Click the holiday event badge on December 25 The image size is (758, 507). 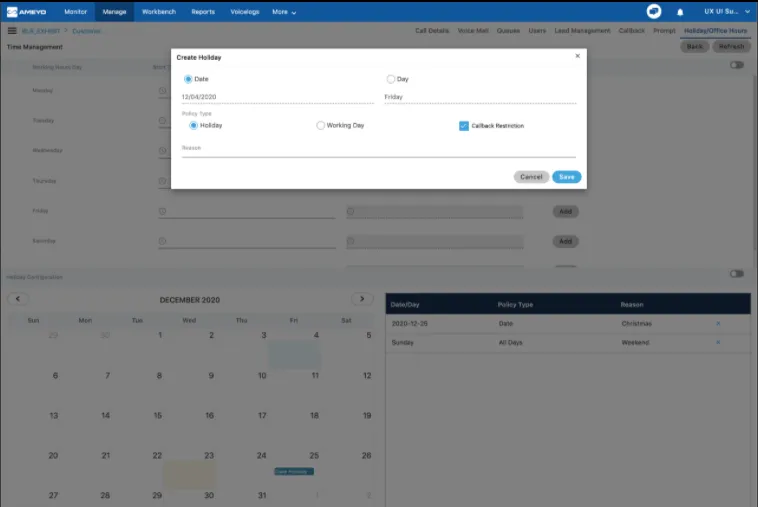(x=294, y=471)
